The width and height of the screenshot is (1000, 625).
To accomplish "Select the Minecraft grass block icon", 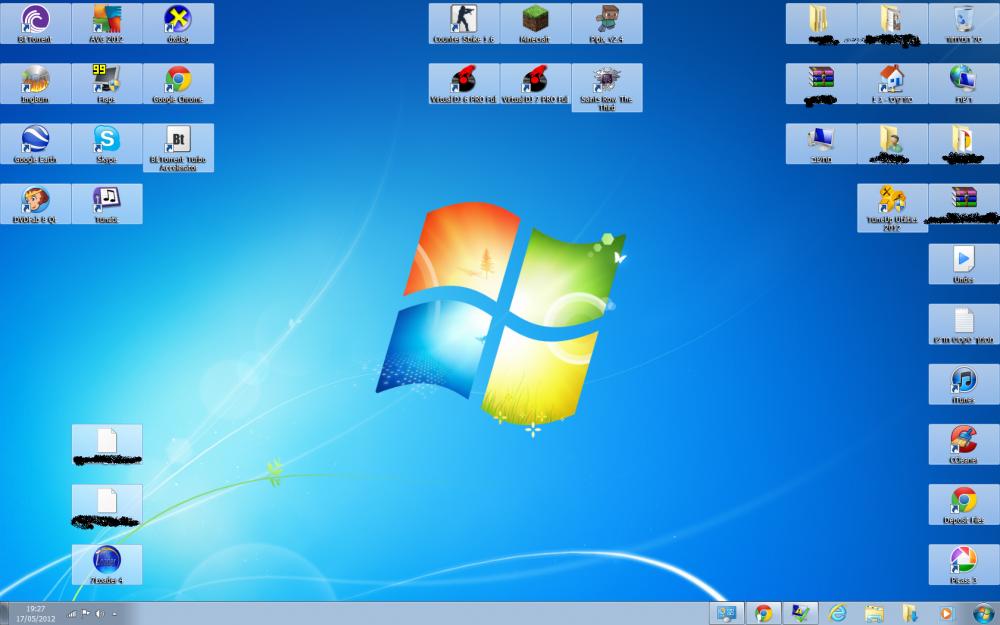I will click(535, 24).
